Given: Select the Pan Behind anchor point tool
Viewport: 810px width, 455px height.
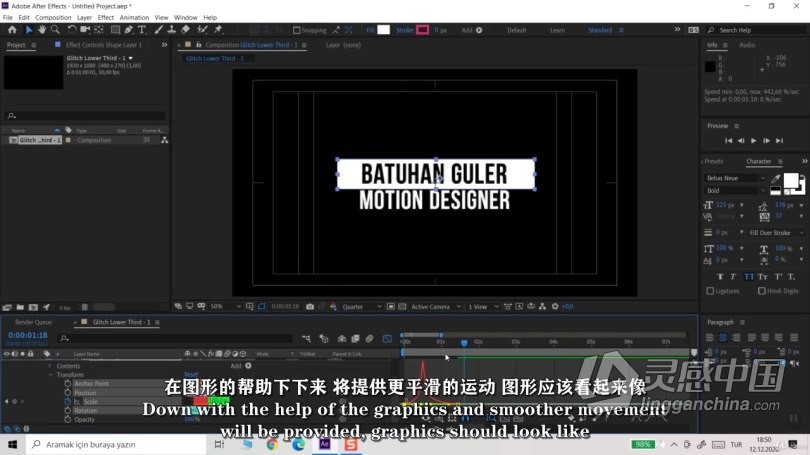Looking at the screenshot, I should pos(98,30).
